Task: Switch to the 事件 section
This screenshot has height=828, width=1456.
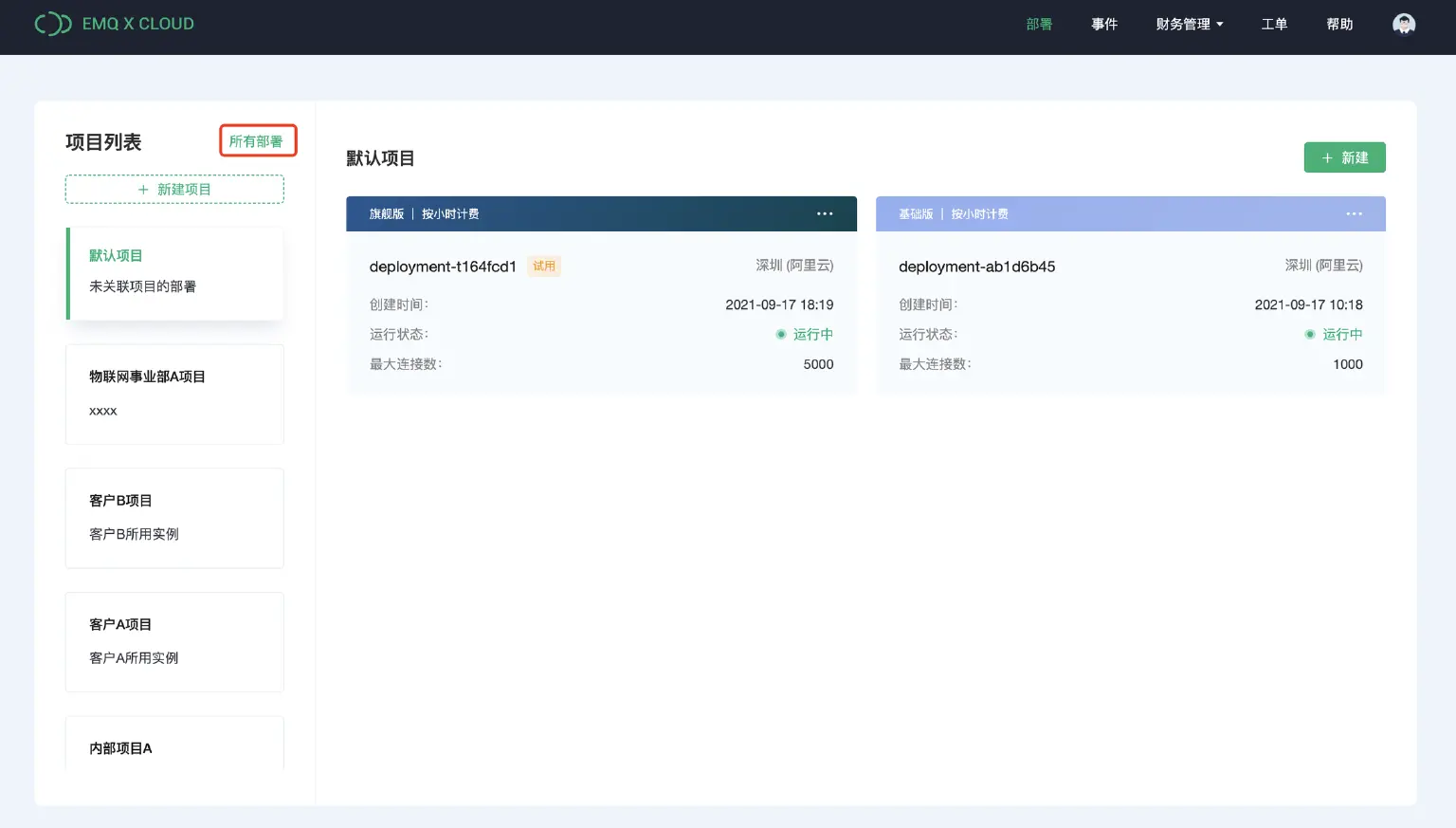Action: 1104,24
